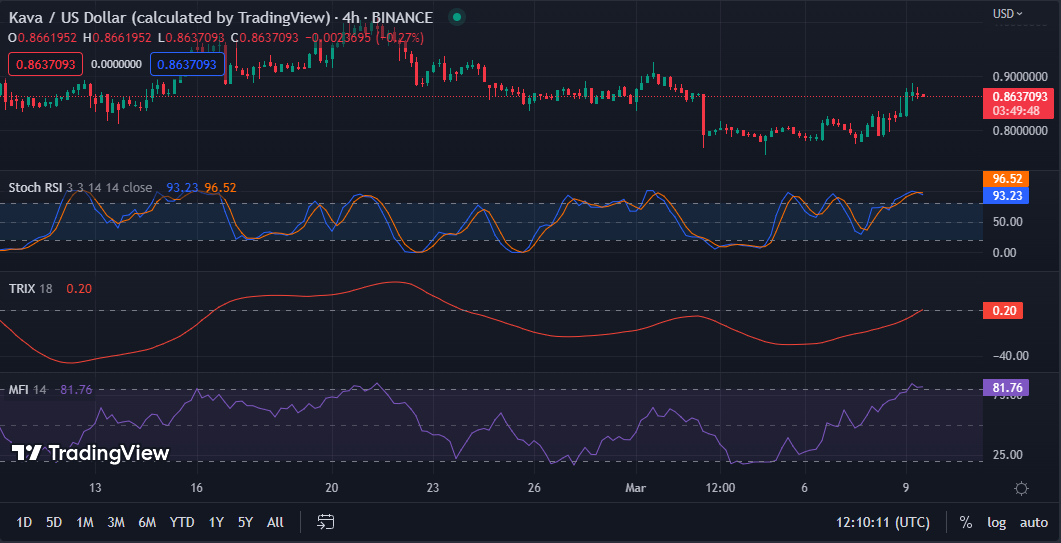The height and width of the screenshot is (543, 1061).
Task: Click the MFI 81.76 price scale label
Action: [1005, 387]
